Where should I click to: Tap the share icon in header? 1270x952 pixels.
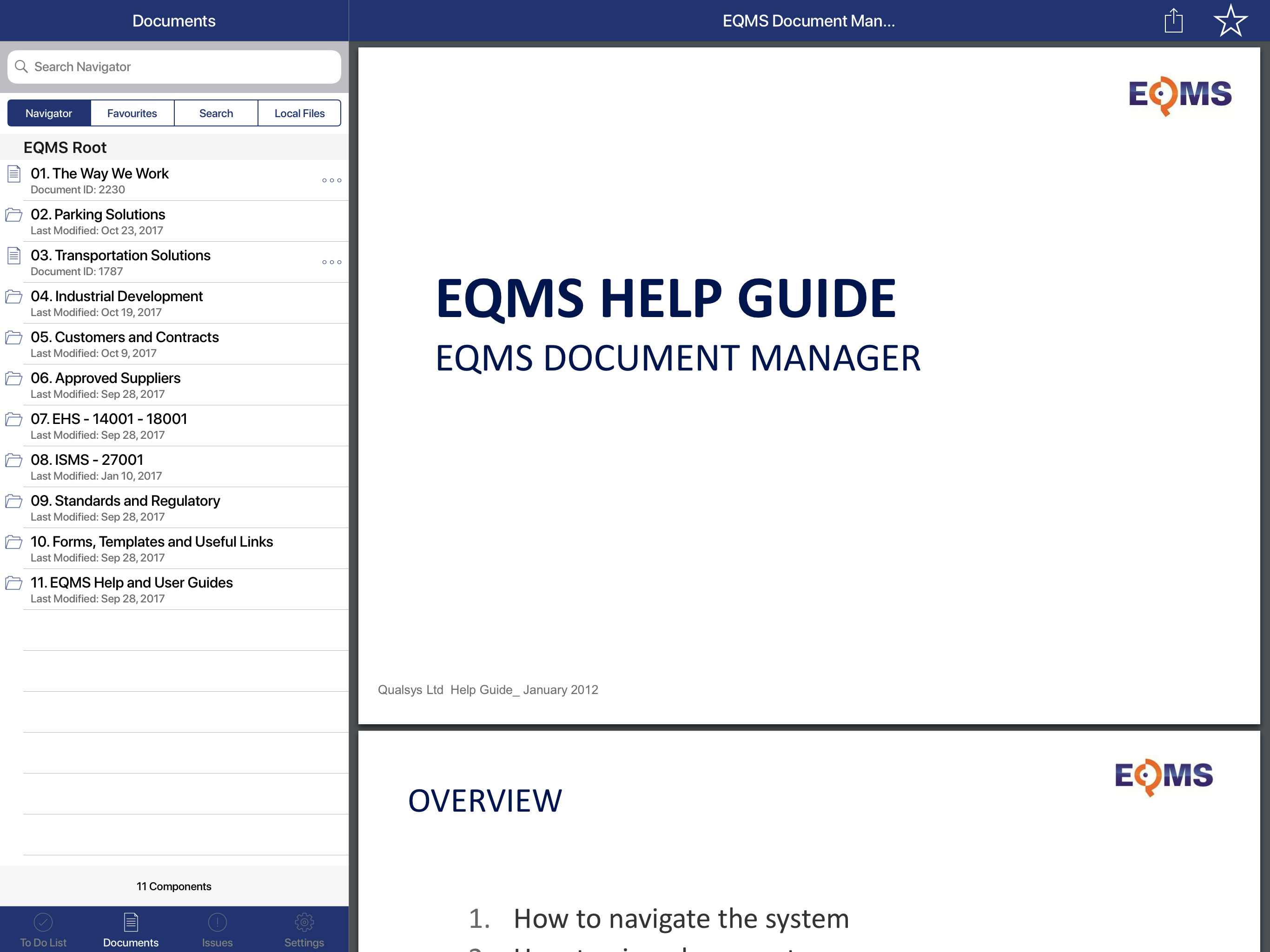pos(1174,20)
